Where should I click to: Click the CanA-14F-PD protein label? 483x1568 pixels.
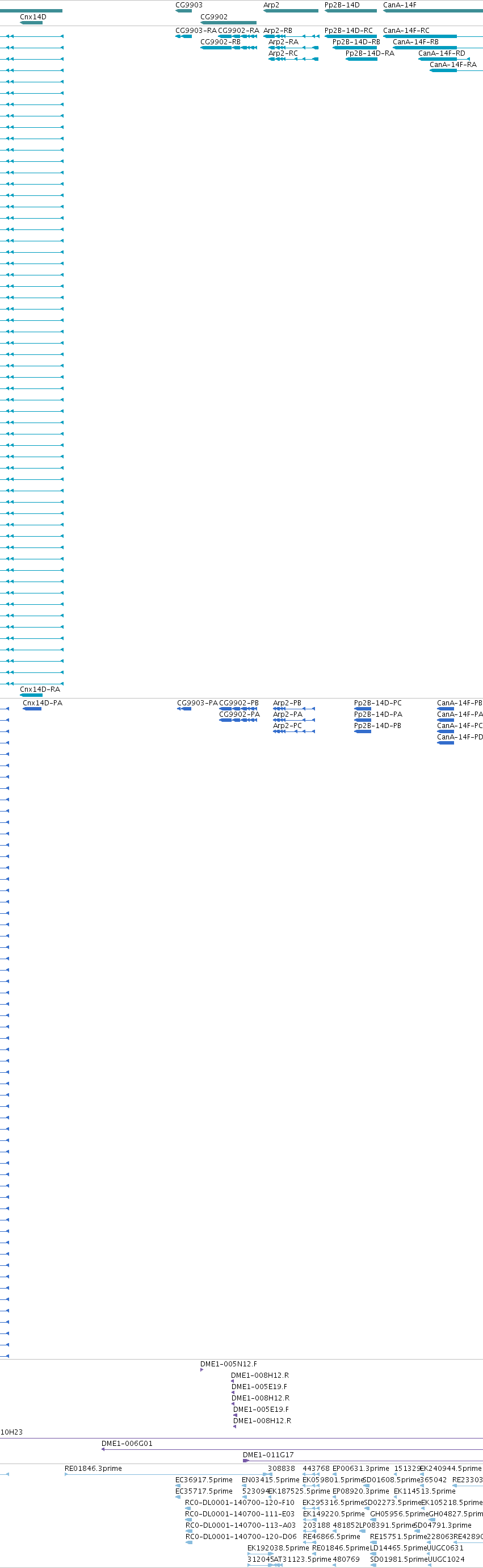pyautogui.click(x=460, y=737)
